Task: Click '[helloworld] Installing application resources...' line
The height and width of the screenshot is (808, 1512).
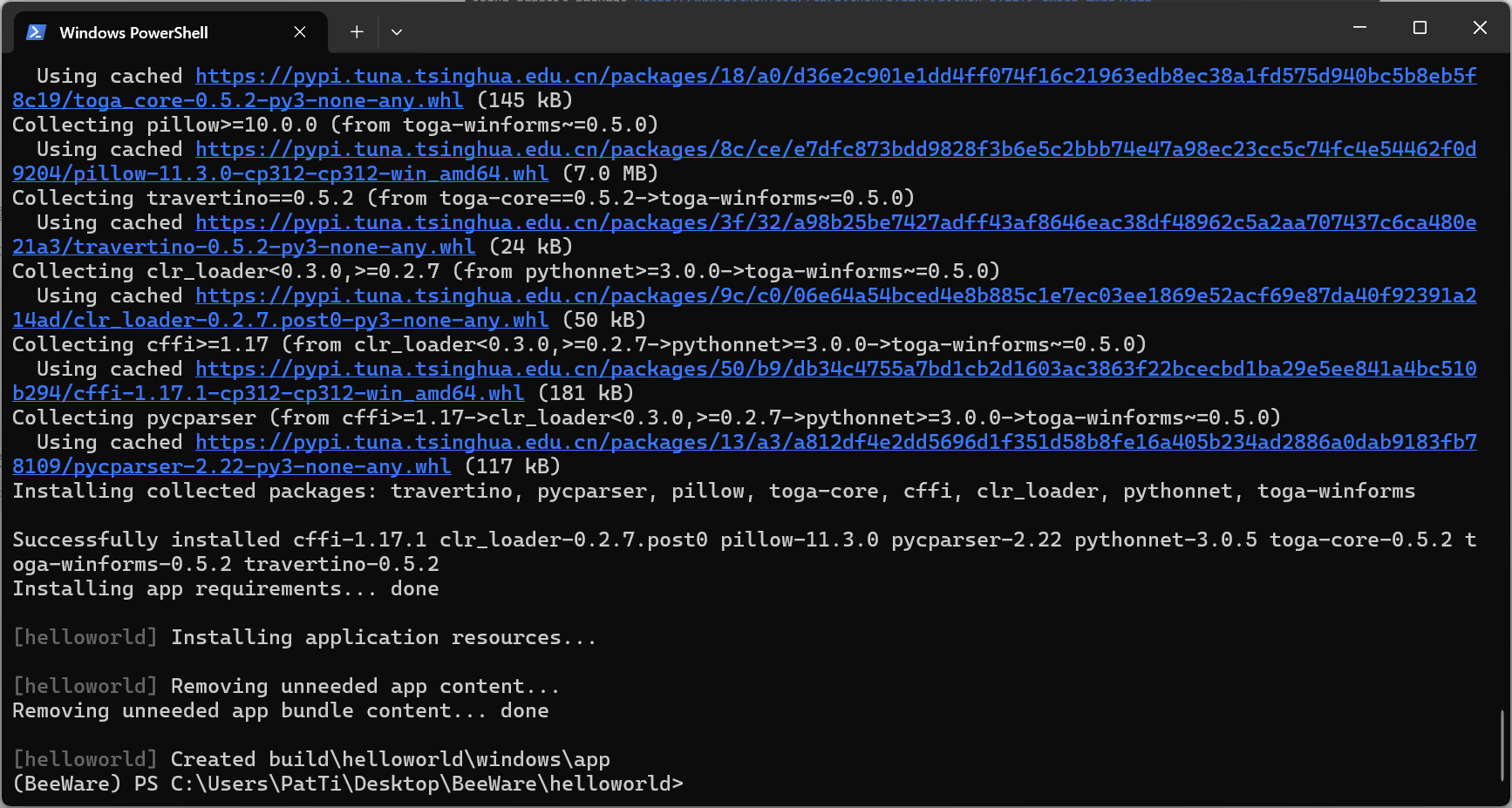Action: pos(305,637)
